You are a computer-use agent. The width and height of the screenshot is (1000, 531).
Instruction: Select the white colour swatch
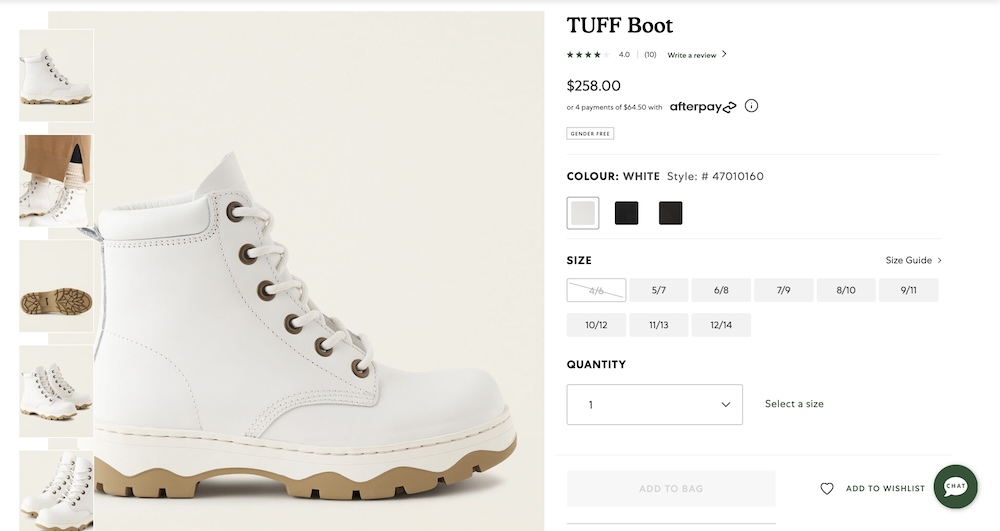[583, 213]
